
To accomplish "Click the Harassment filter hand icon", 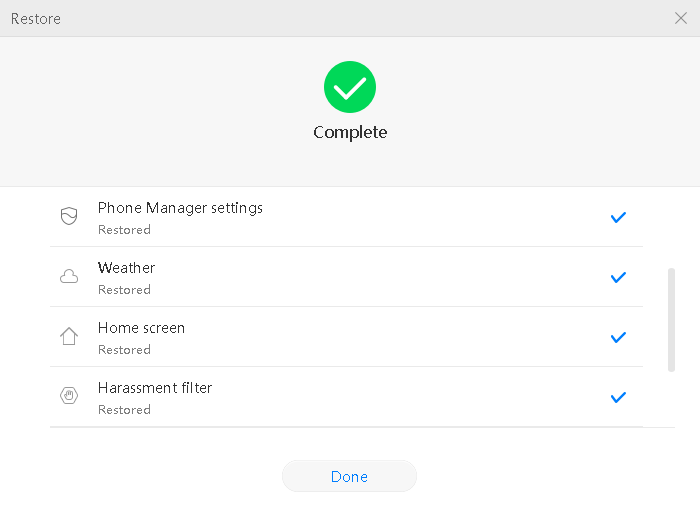I will tap(69, 396).
